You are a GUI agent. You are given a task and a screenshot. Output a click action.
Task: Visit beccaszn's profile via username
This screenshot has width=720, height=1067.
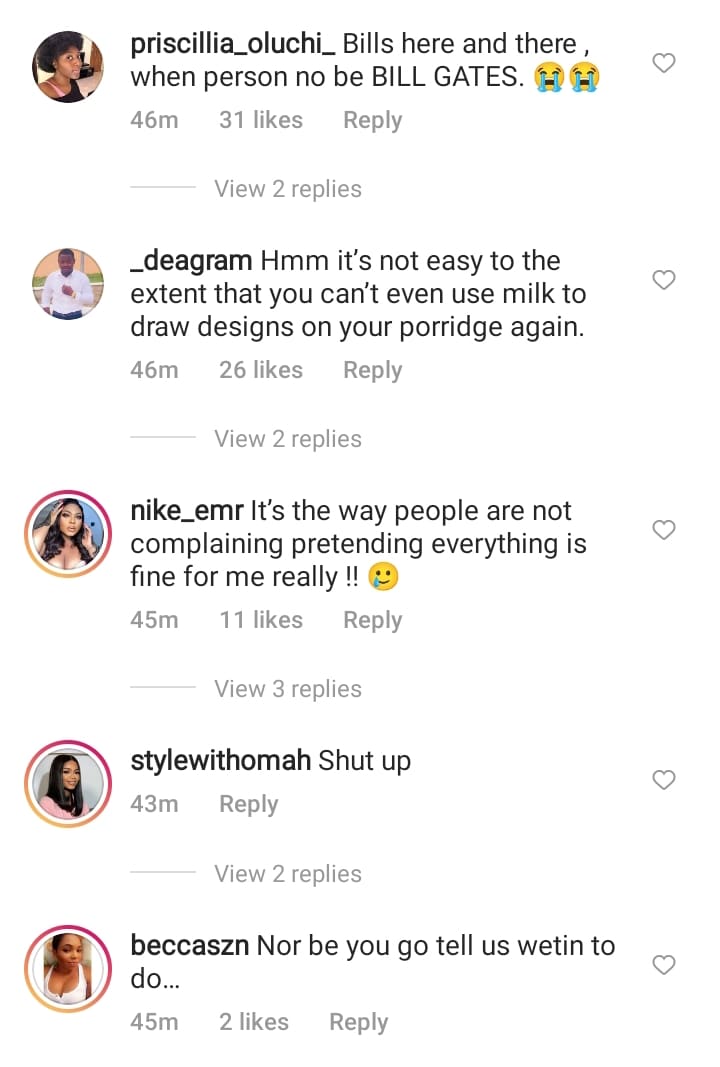pos(190,945)
